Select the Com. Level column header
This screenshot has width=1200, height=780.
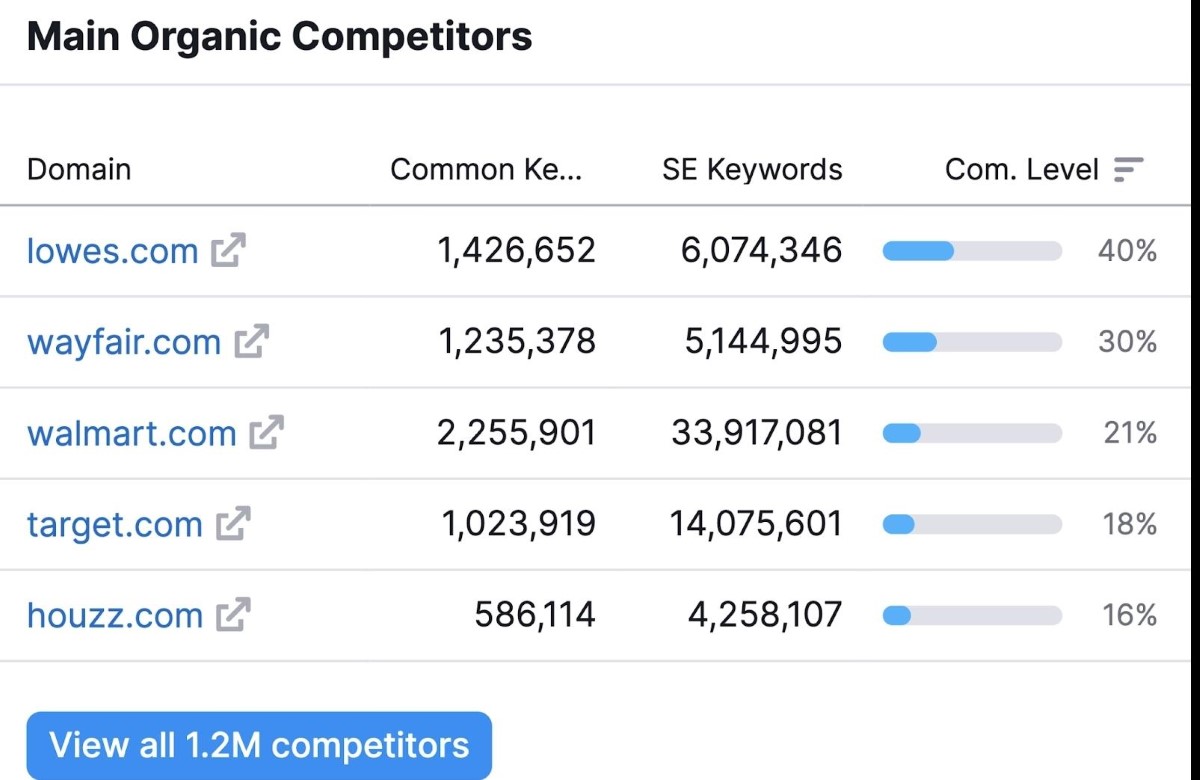pos(1022,170)
